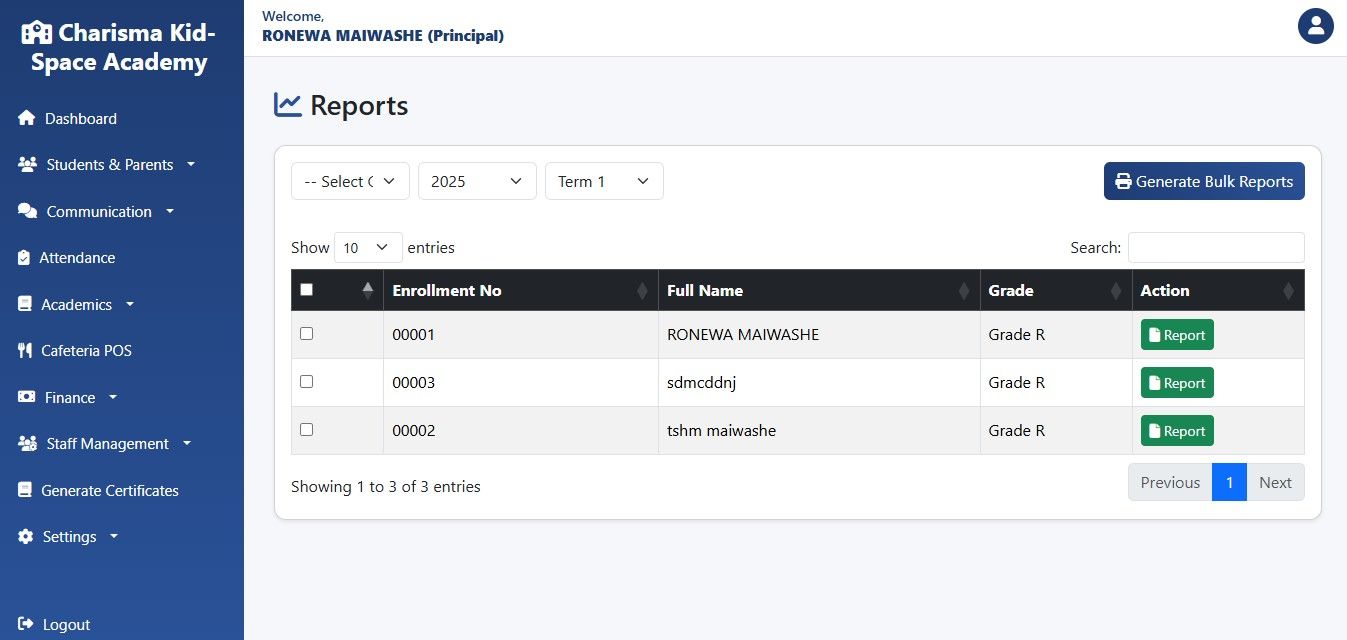
Task: Expand the Students & Parents menu
Action: 107,165
